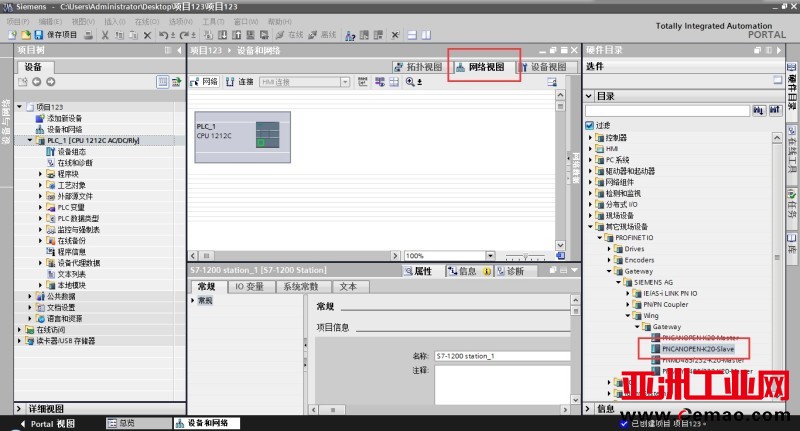
Task: Click the Delete X icon beside paste
Action: [x=147, y=35]
